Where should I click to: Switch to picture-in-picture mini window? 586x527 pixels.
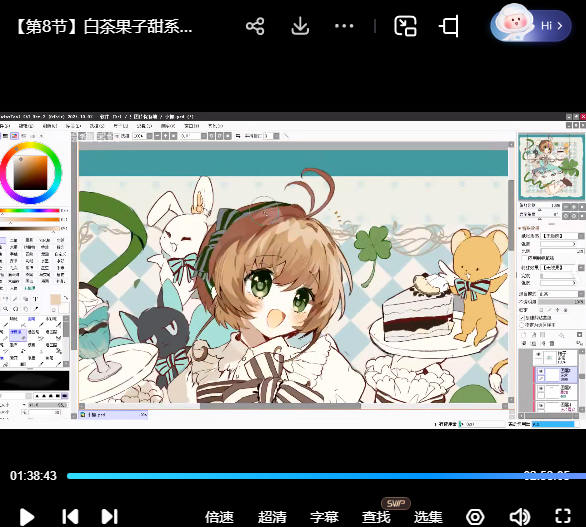coord(405,26)
